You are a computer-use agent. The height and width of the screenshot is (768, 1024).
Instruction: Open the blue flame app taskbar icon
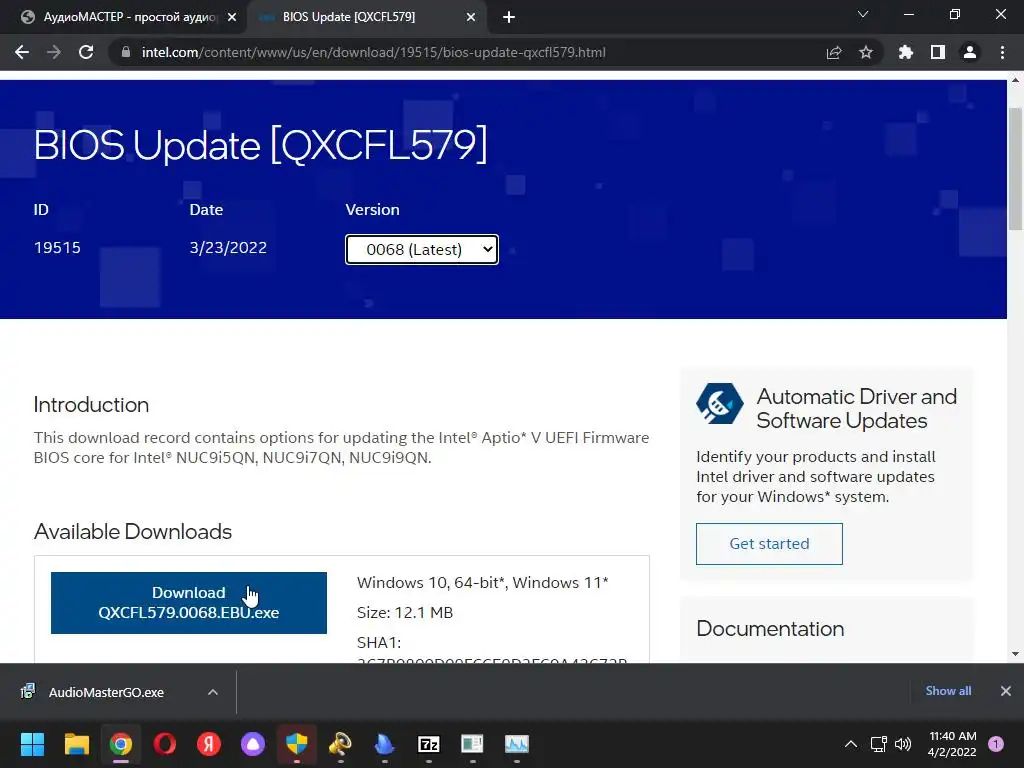[x=385, y=744]
